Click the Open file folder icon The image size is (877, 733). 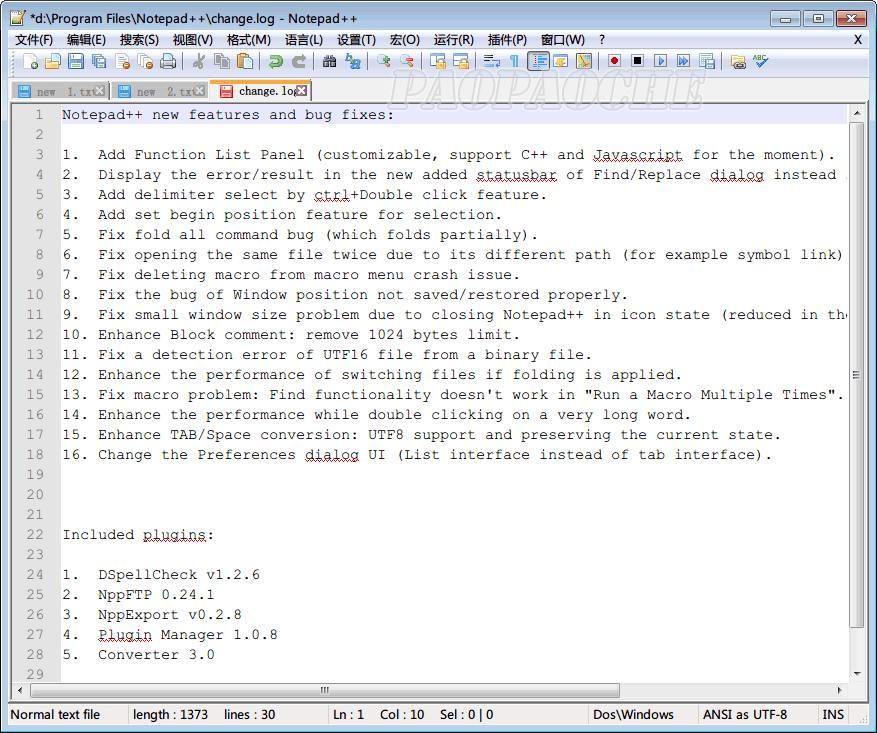(x=53, y=61)
